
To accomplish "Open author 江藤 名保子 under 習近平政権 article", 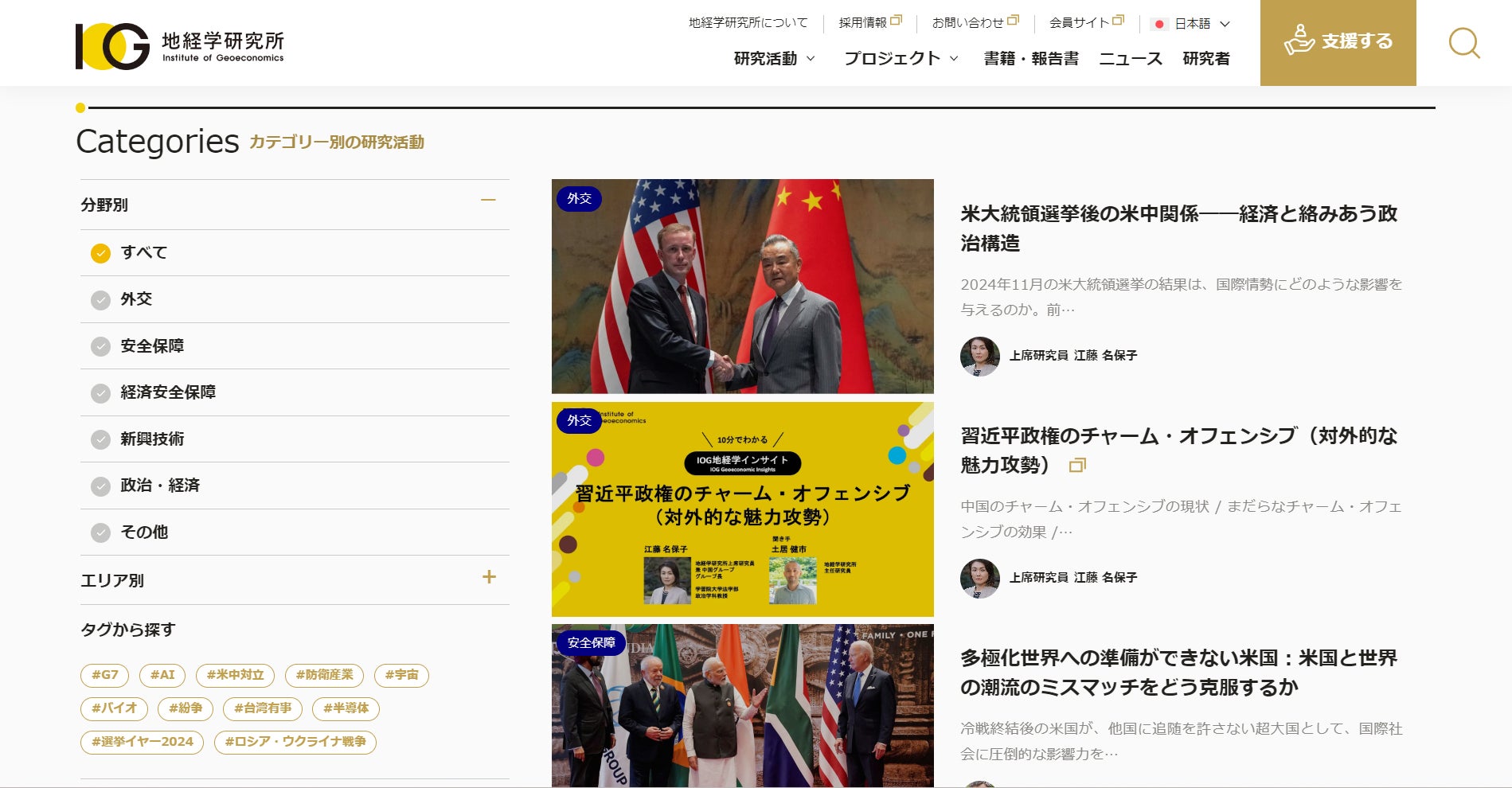I will tap(1073, 578).
